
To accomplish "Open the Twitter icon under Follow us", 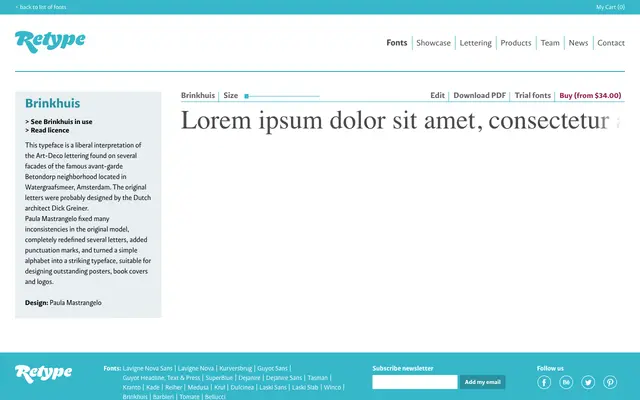I will (588, 382).
